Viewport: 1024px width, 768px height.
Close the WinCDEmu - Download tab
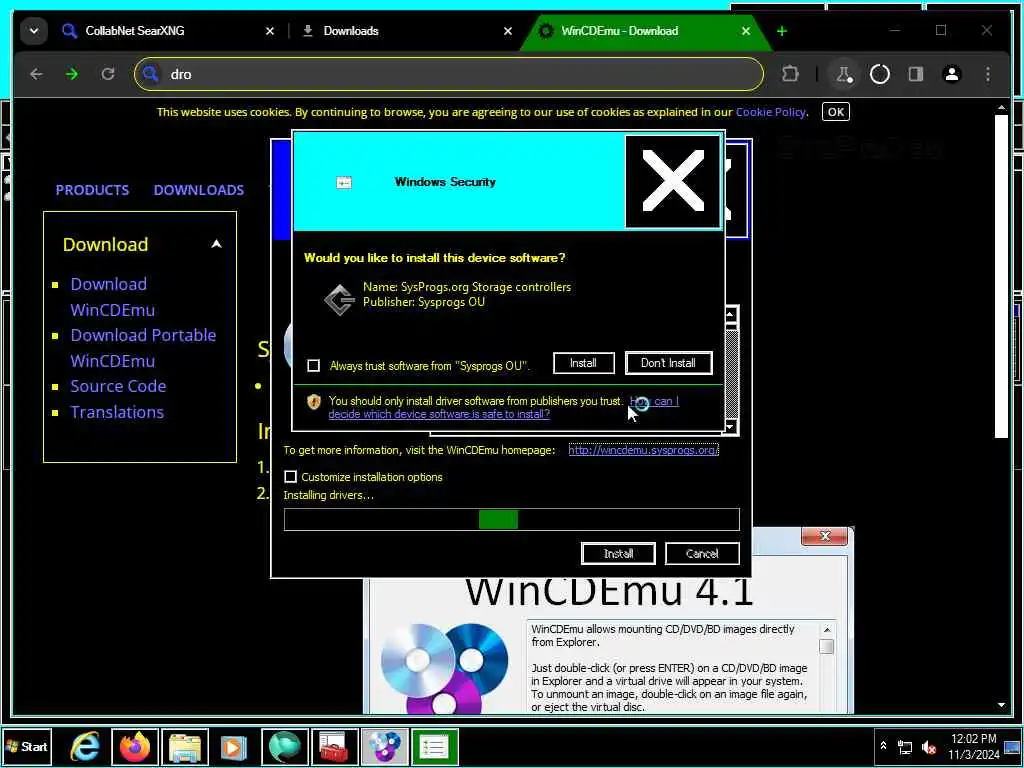tap(746, 31)
